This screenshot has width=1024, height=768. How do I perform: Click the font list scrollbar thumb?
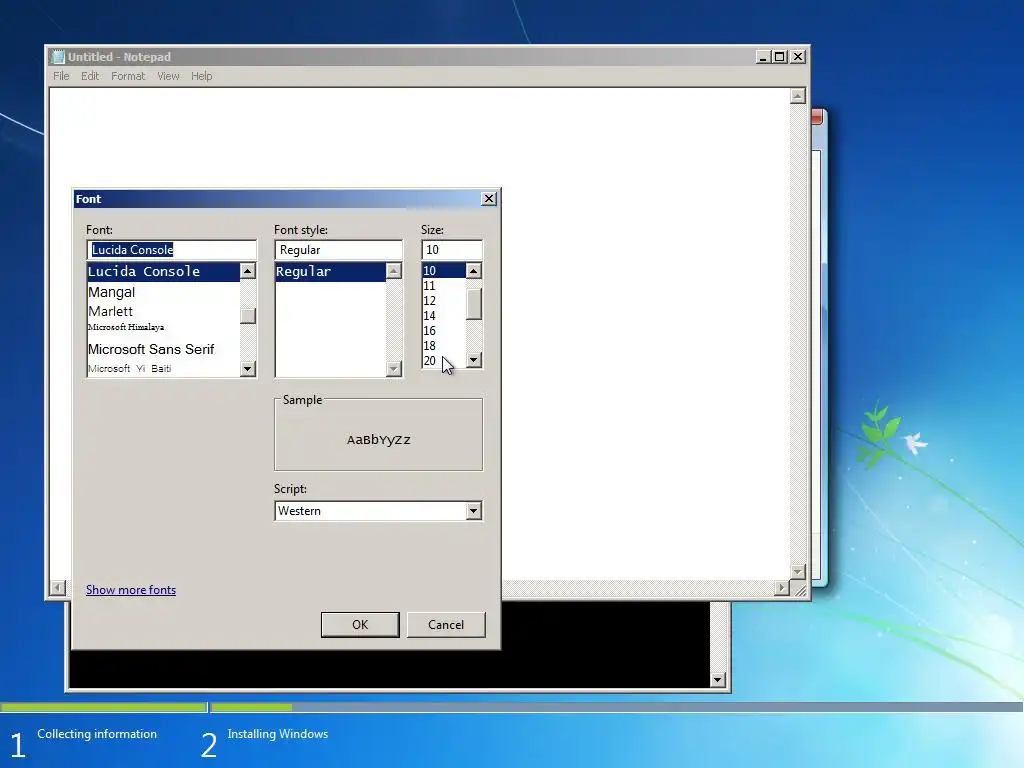(248, 315)
